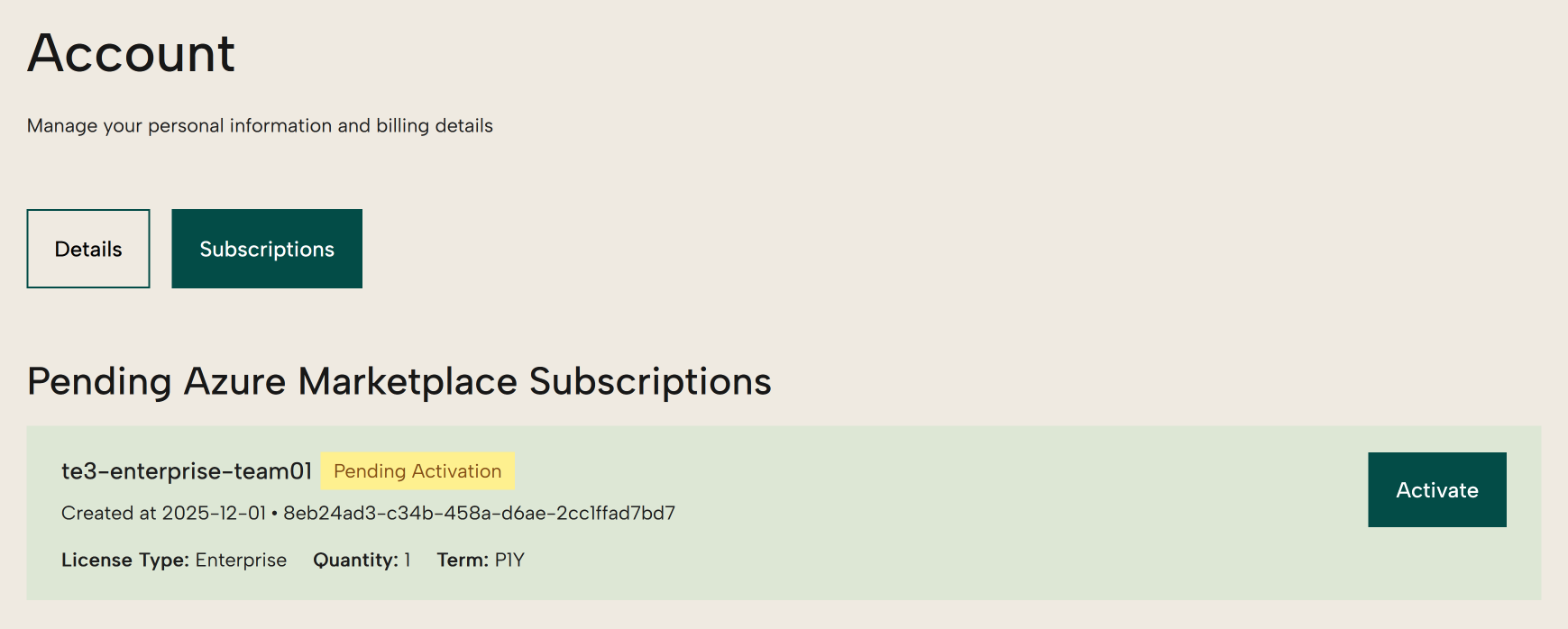The width and height of the screenshot is (1568, 629).
Task: Select the Enterprise license text
Action: click(240, 560)
